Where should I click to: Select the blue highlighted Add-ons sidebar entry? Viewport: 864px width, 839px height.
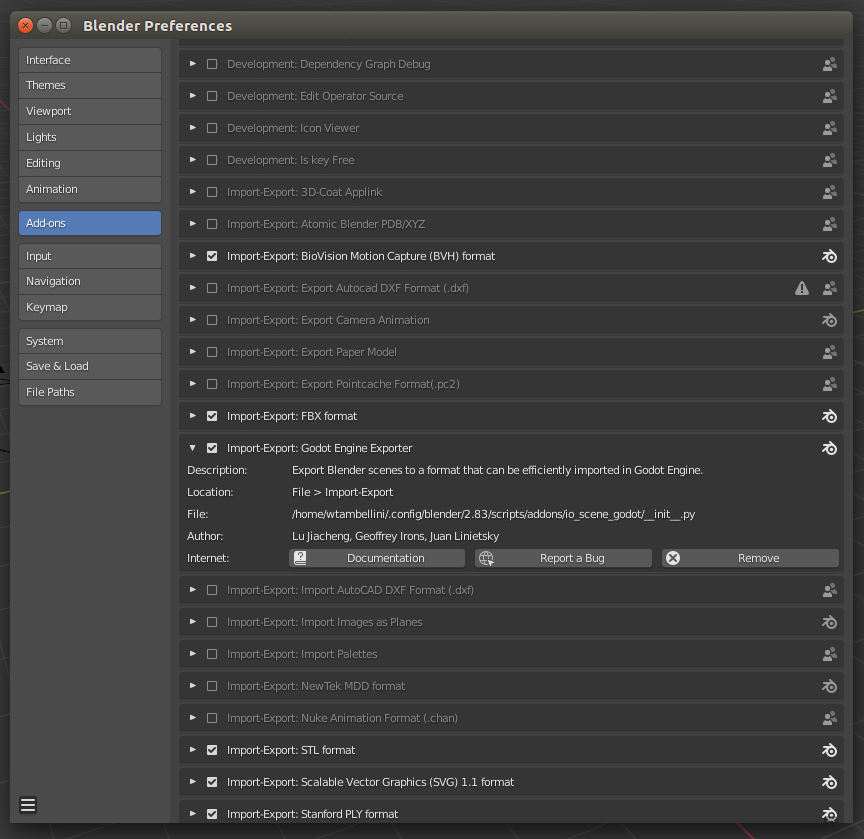coord(89,223)
